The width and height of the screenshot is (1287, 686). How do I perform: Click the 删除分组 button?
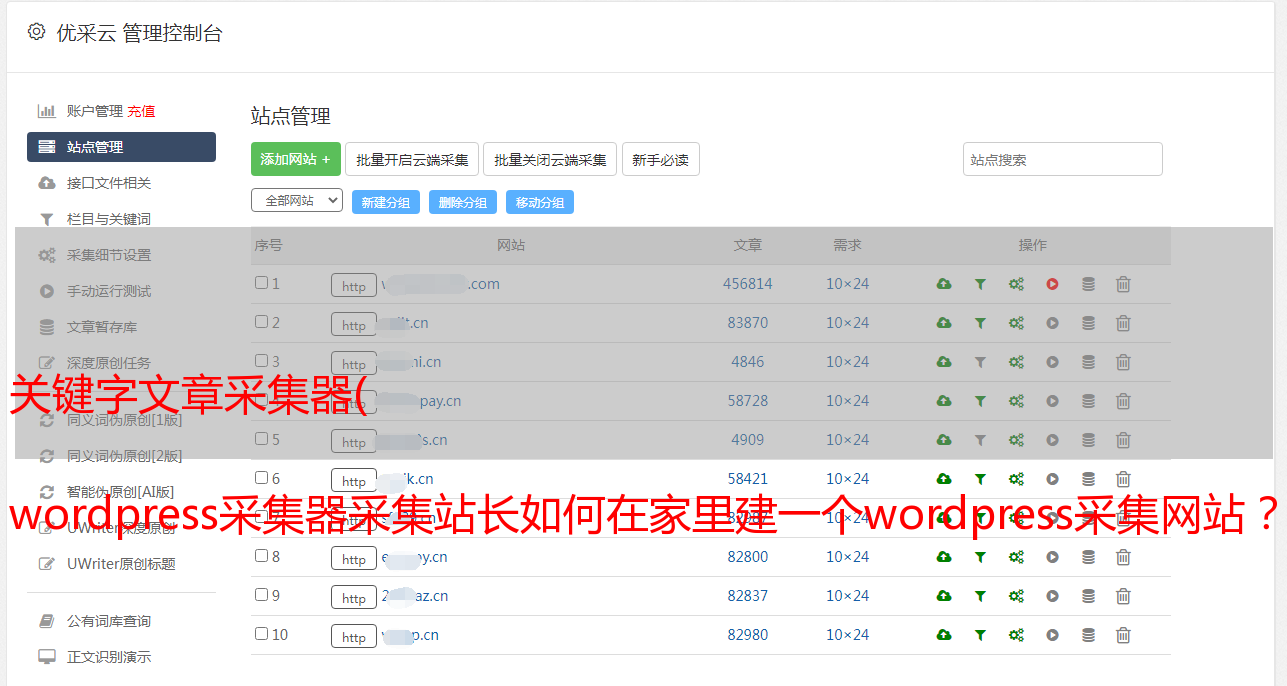pos(463,202)
